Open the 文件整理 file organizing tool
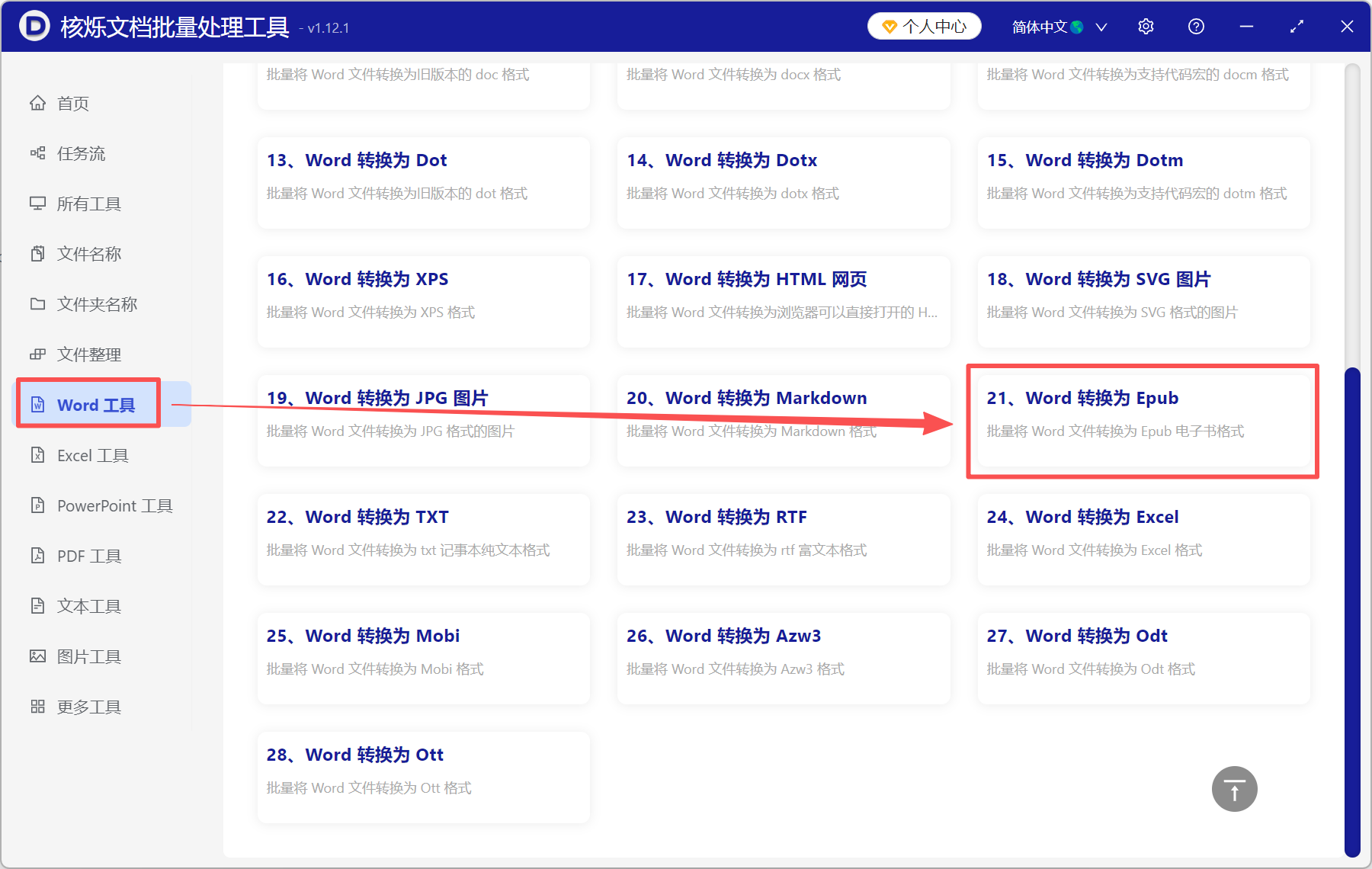Image resolution: width=1372 pixels, height=869 pixels. pyautogui.click(x=88, y=354)
